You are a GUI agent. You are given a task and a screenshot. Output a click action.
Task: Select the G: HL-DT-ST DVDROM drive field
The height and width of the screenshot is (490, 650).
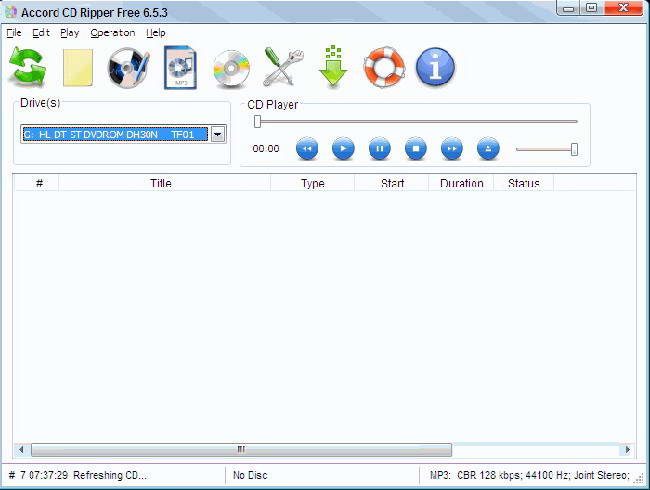[x=115, y=134]
